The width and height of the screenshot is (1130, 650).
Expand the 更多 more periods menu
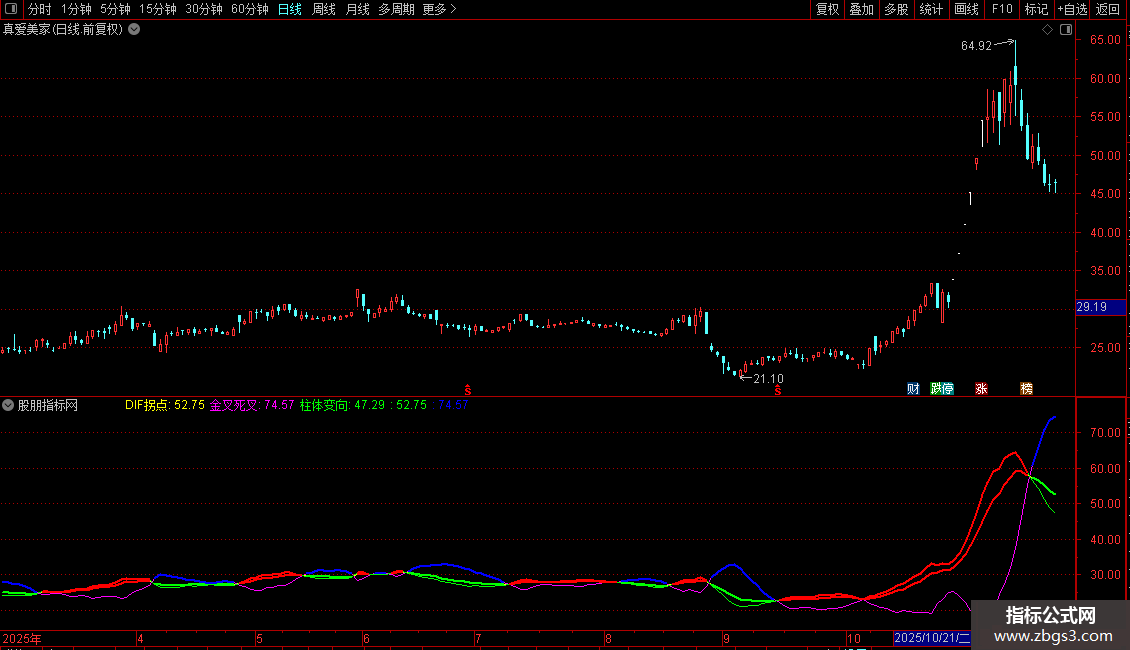[x=440, y=9]
